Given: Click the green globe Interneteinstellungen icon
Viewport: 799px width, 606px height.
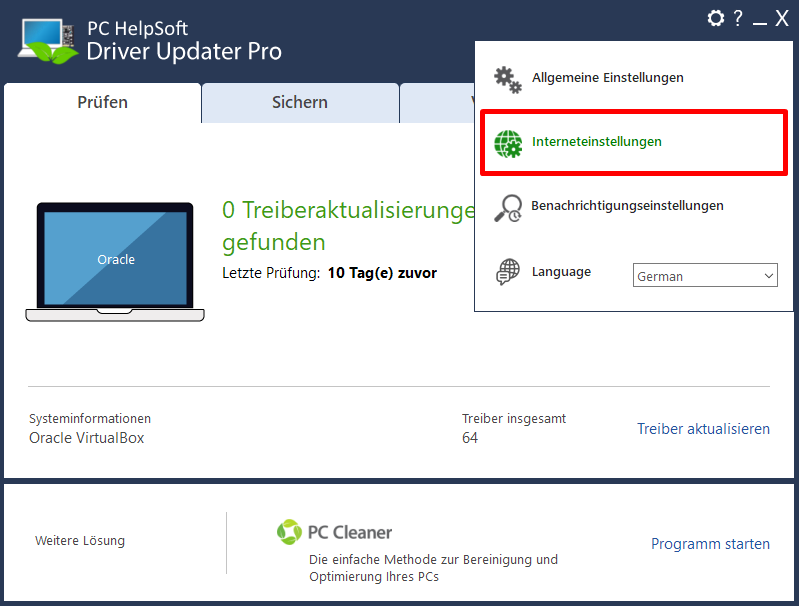Looking at the screenshot, I should click(x=508, y=144).
